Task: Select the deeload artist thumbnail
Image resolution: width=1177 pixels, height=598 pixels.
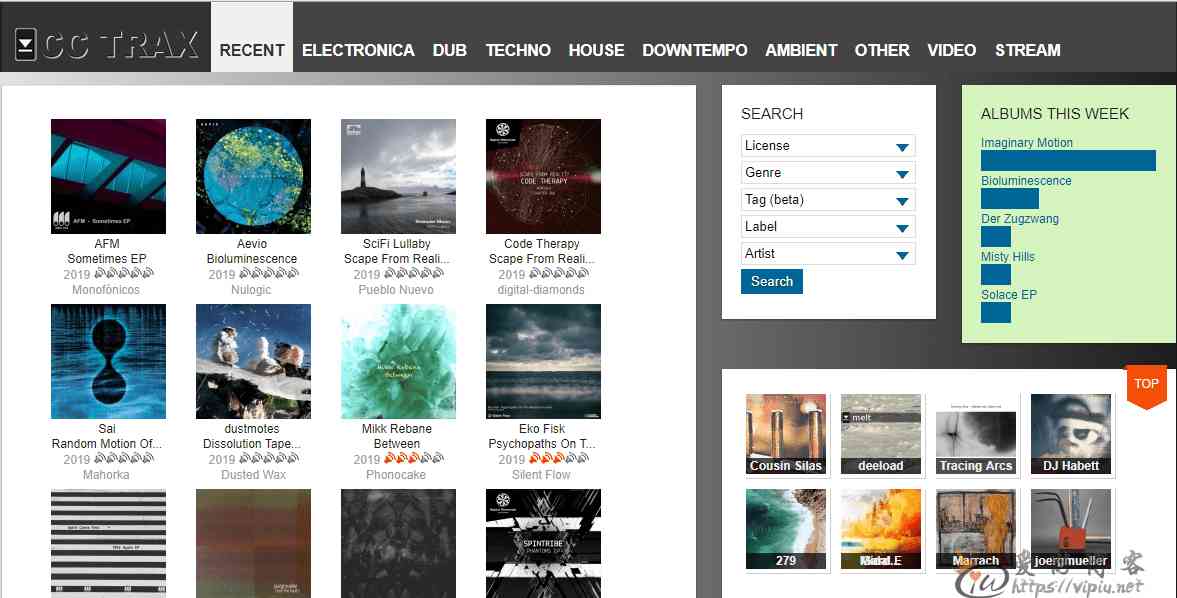Action: [x=880, y=434]
